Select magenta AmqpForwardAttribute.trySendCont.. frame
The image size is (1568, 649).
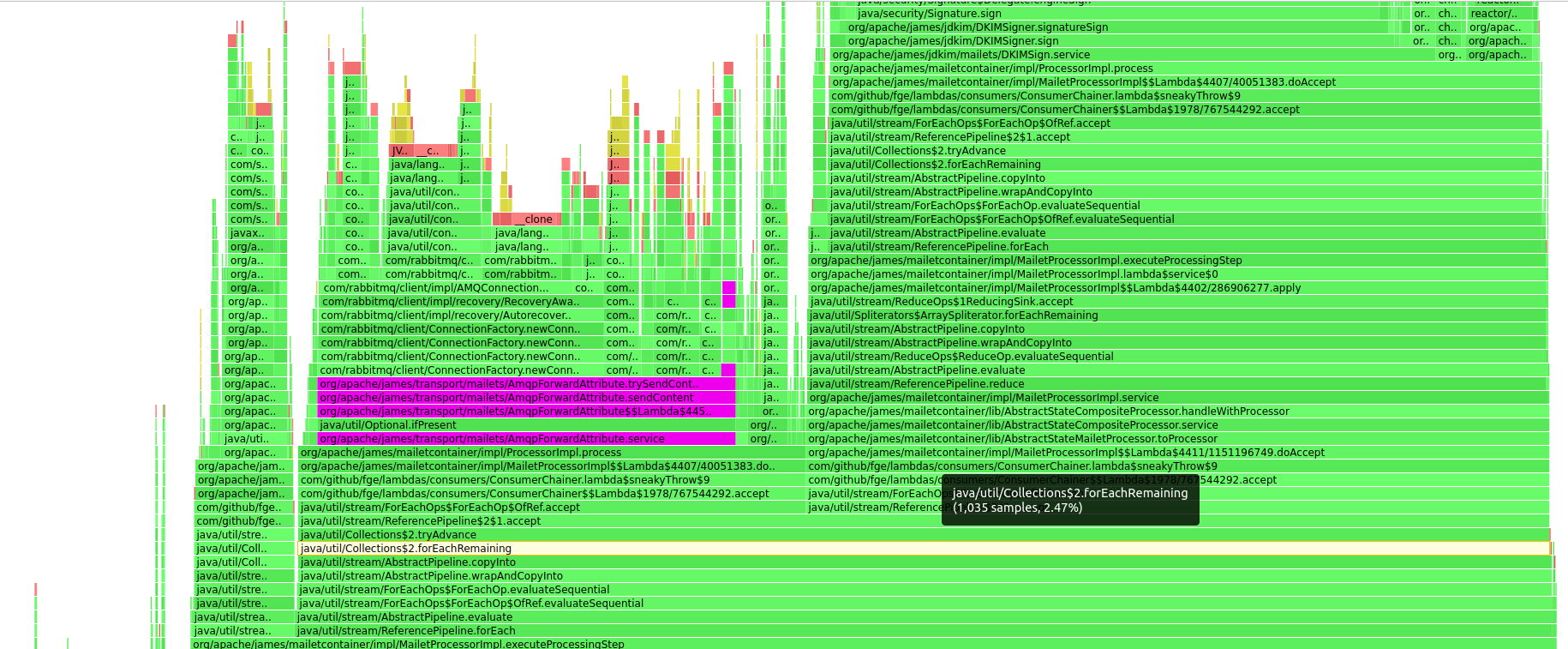pyautogui.click(x=526, y=384)
